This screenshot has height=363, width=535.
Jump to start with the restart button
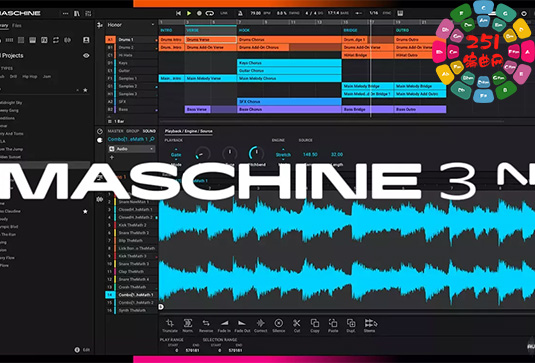(178, 13)
